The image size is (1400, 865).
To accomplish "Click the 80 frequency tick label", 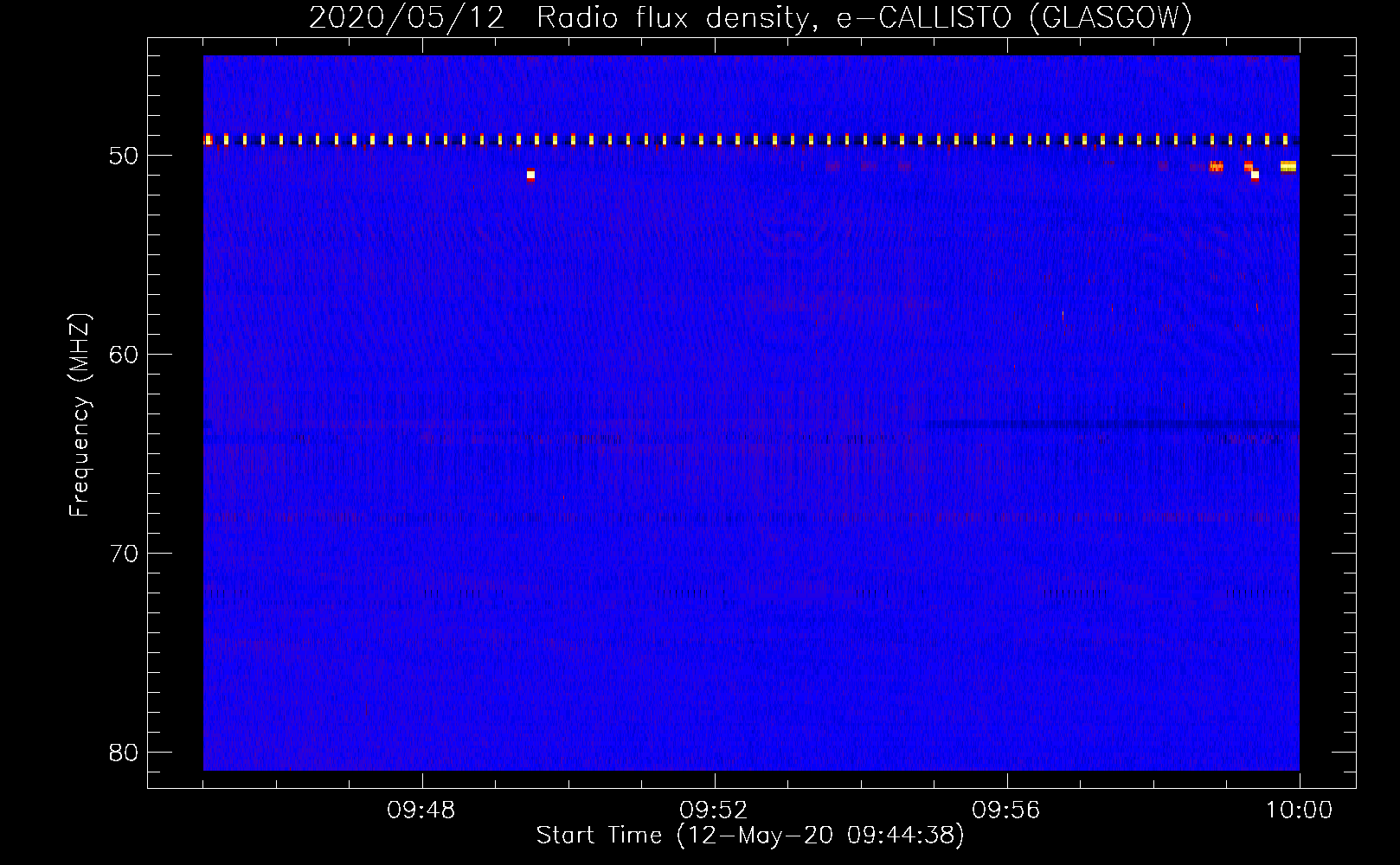I will point(124,753).
